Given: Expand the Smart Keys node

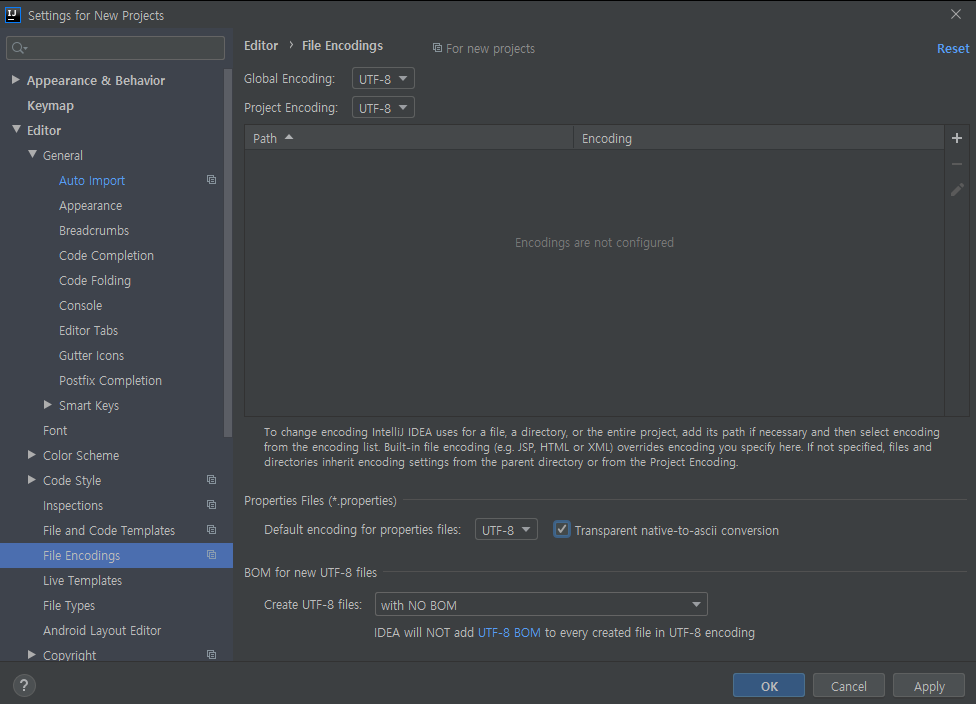Looking at the screenshot, I should [x=48, y=405].
